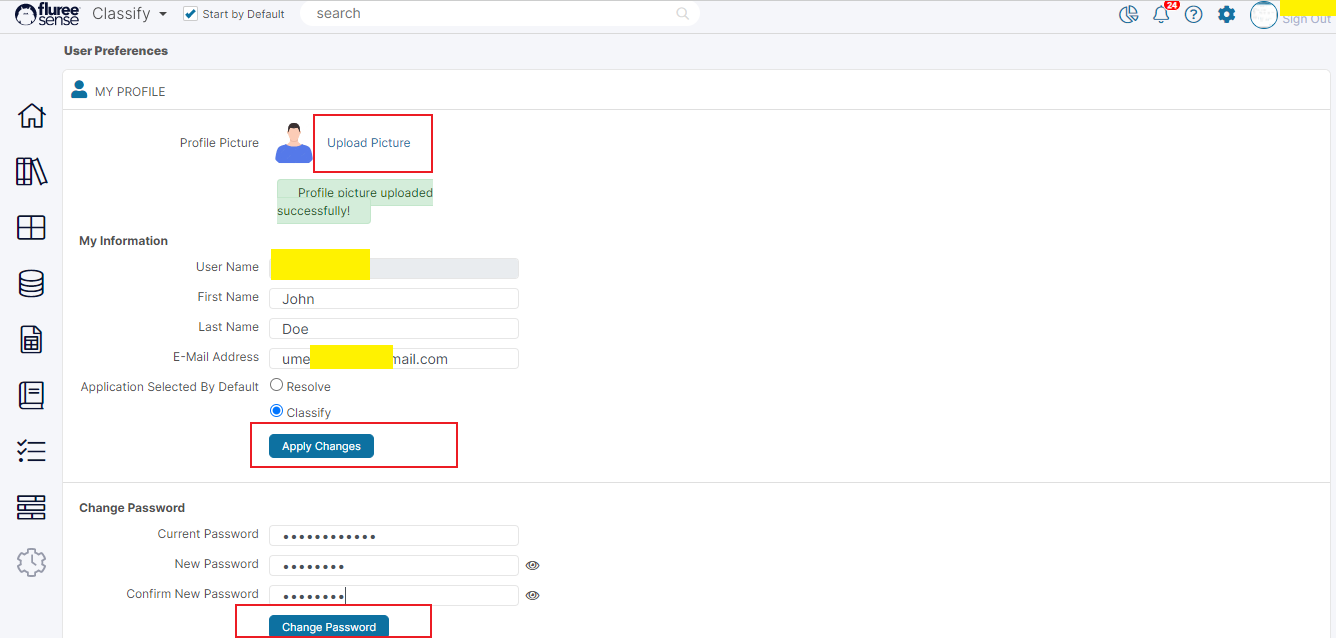Screen dimensions: 1336x638
Task: Select the Resolve radio button
Action: [277, 386]
